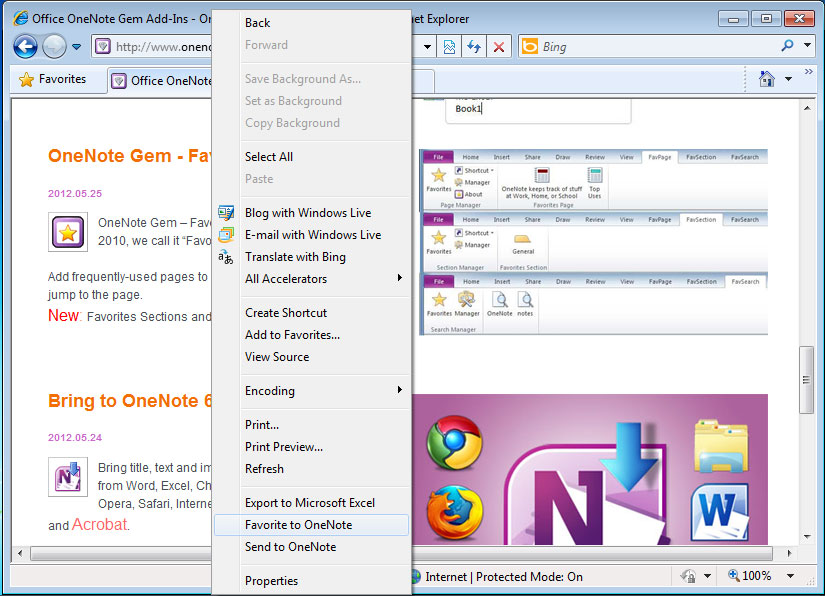The height and width of the screenshot is (596, 825).
Task: Open Favorites star button
Action: click(52, 79)
